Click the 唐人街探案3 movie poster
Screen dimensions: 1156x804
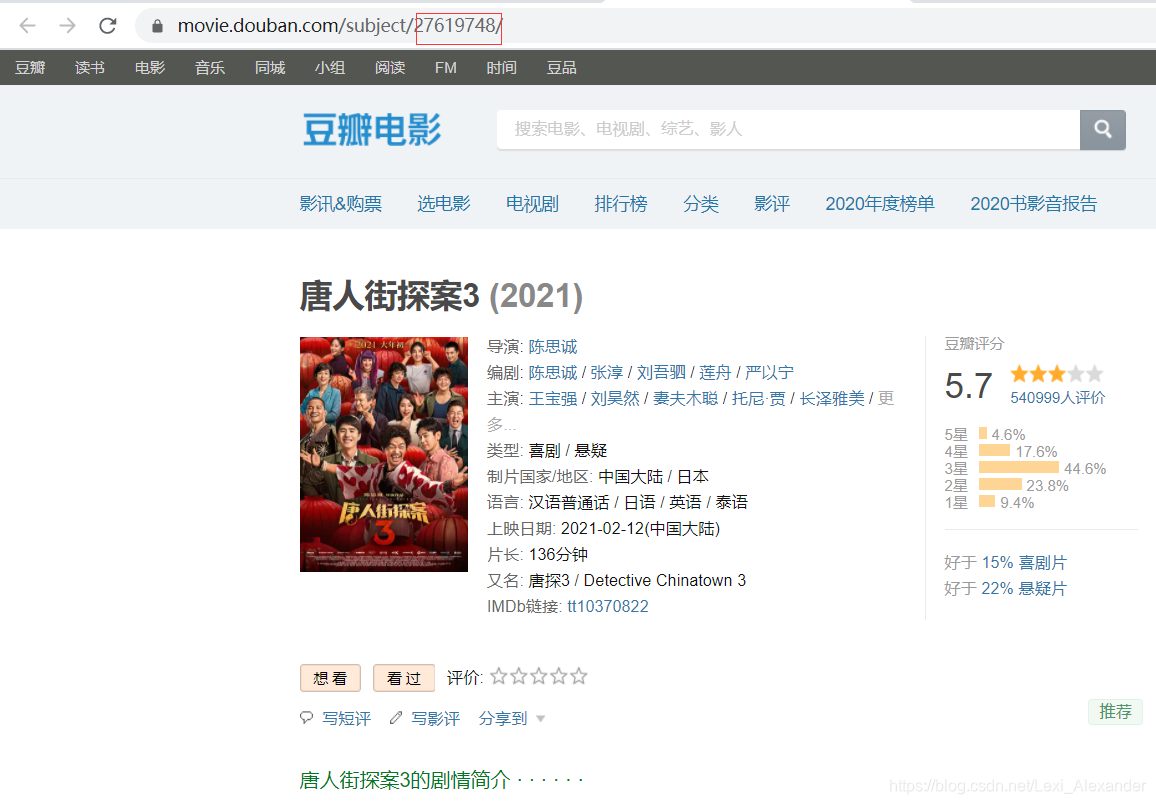(384, 454)
